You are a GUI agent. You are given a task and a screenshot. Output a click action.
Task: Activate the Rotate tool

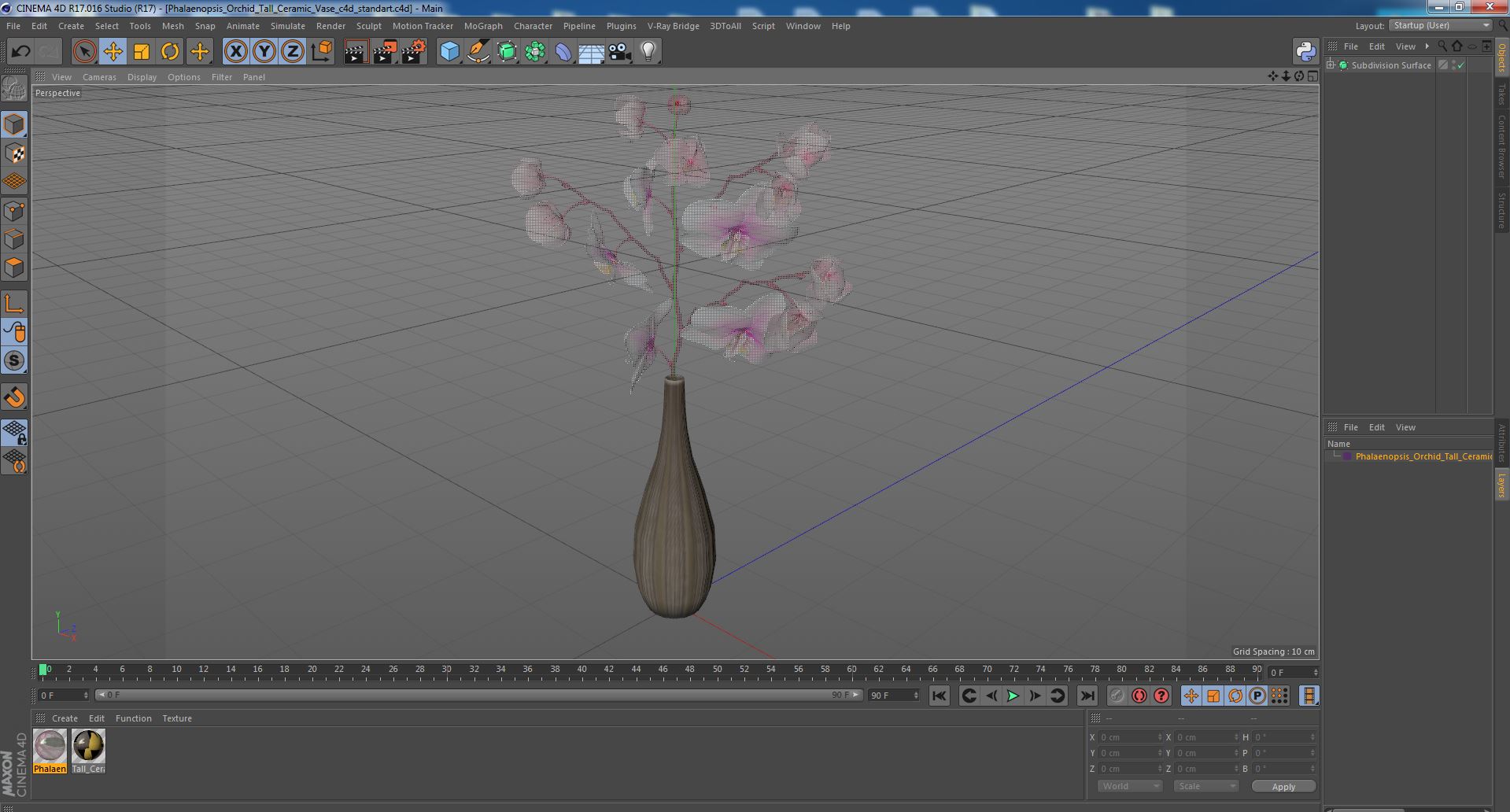click(x=170, y=52)
